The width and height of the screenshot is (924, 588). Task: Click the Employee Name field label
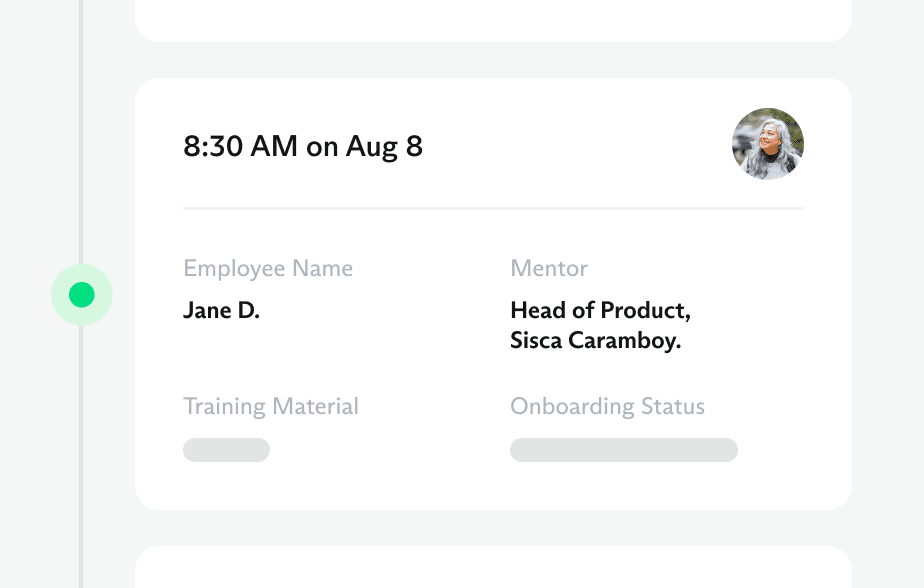(268, 269)
